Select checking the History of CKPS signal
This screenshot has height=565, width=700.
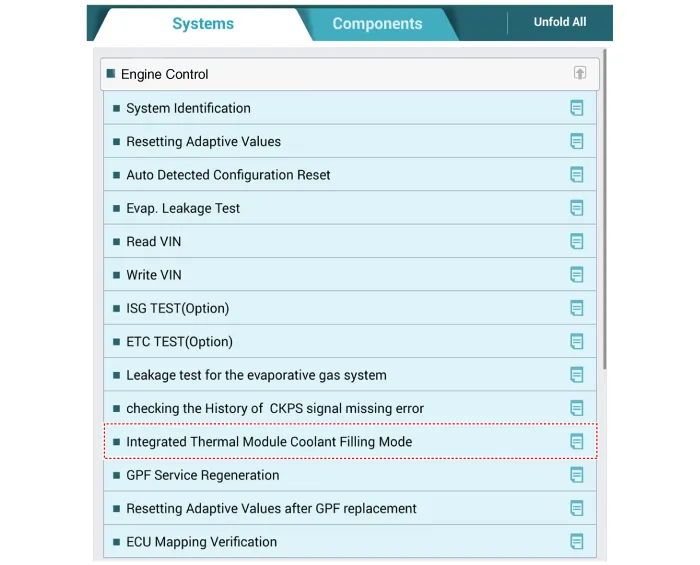(x=275, y=408)
